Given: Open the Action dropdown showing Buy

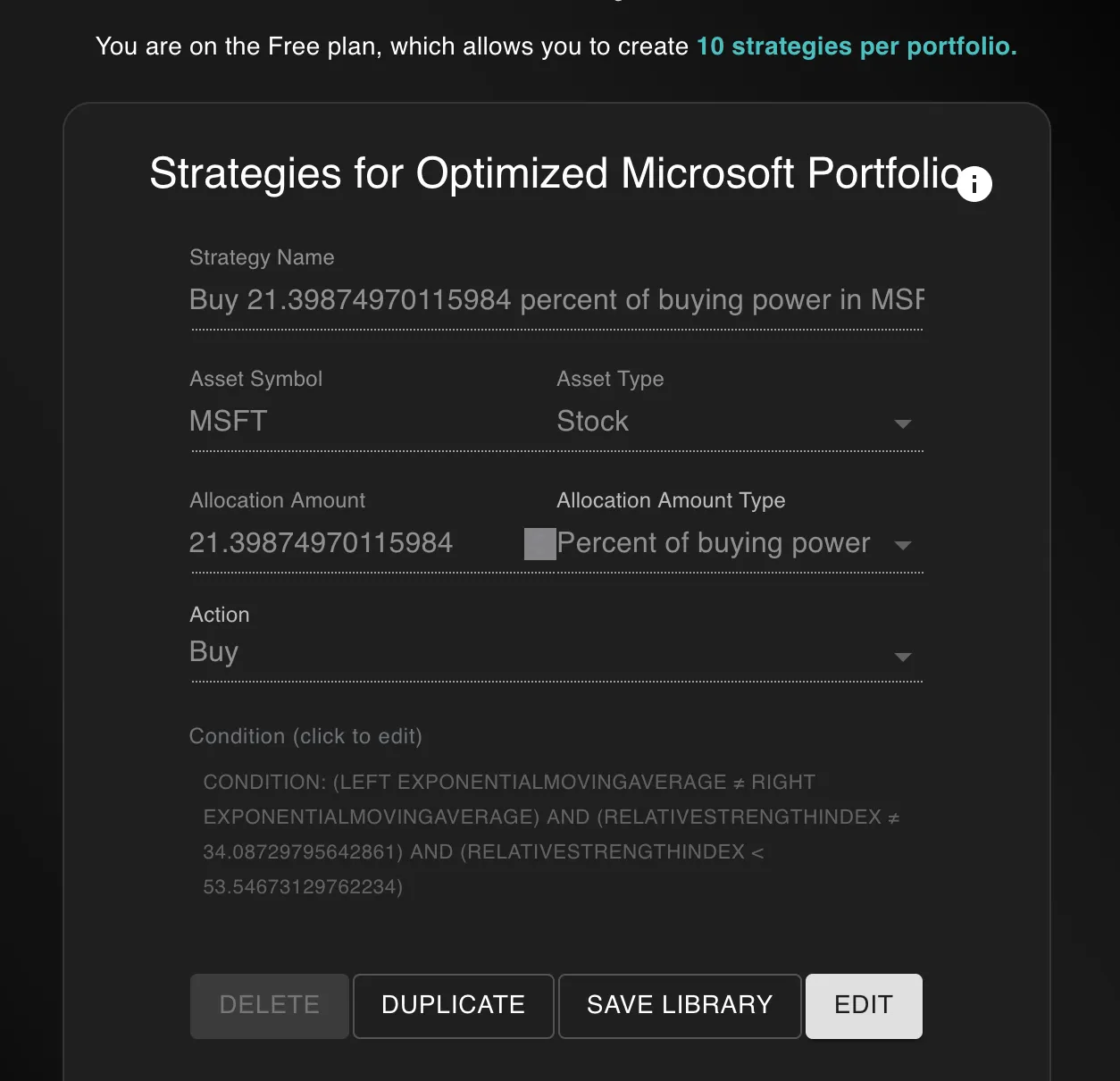Looking at the screenshot, I should [556, 653].
